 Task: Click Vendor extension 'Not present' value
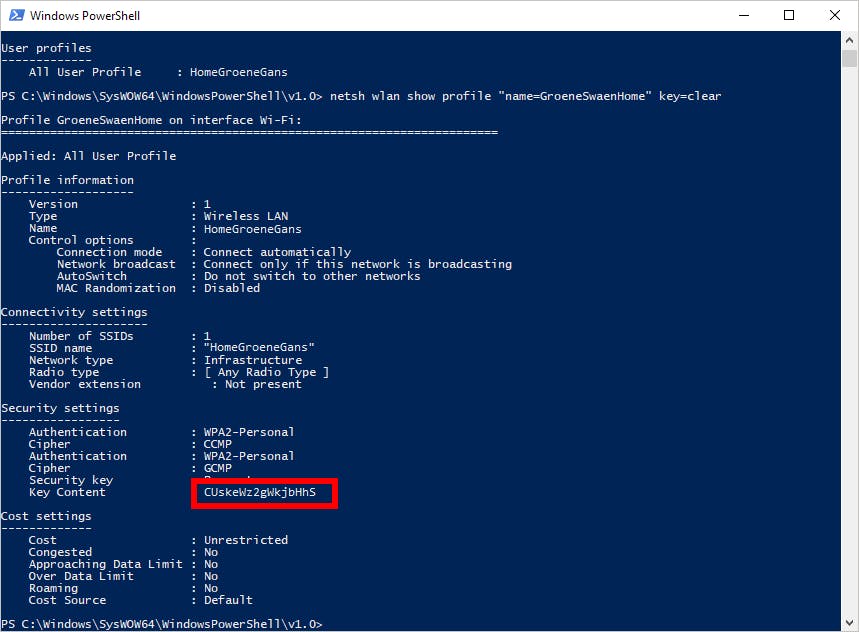tap(263, 384)
